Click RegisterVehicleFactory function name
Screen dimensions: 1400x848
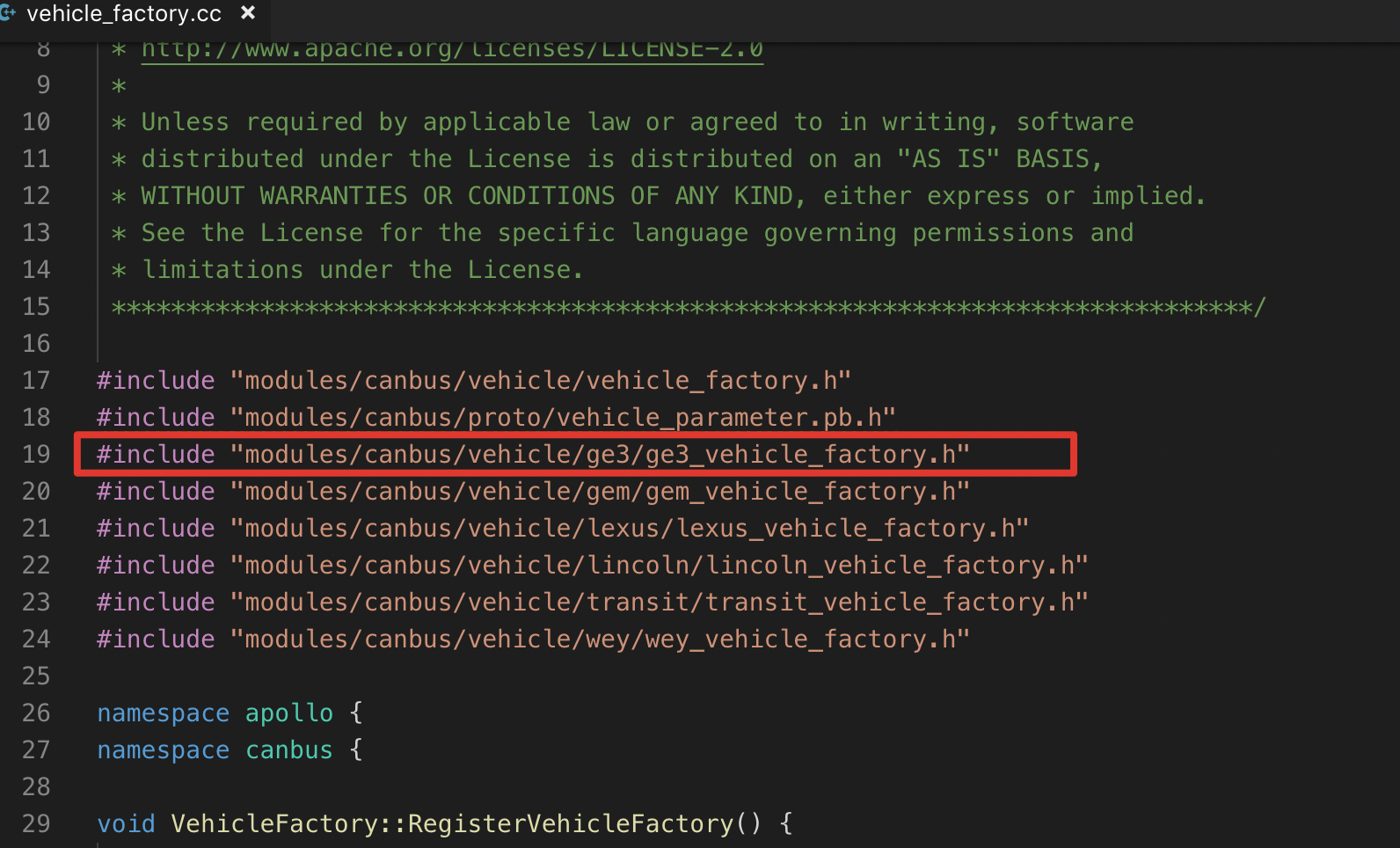coord(571,824)
